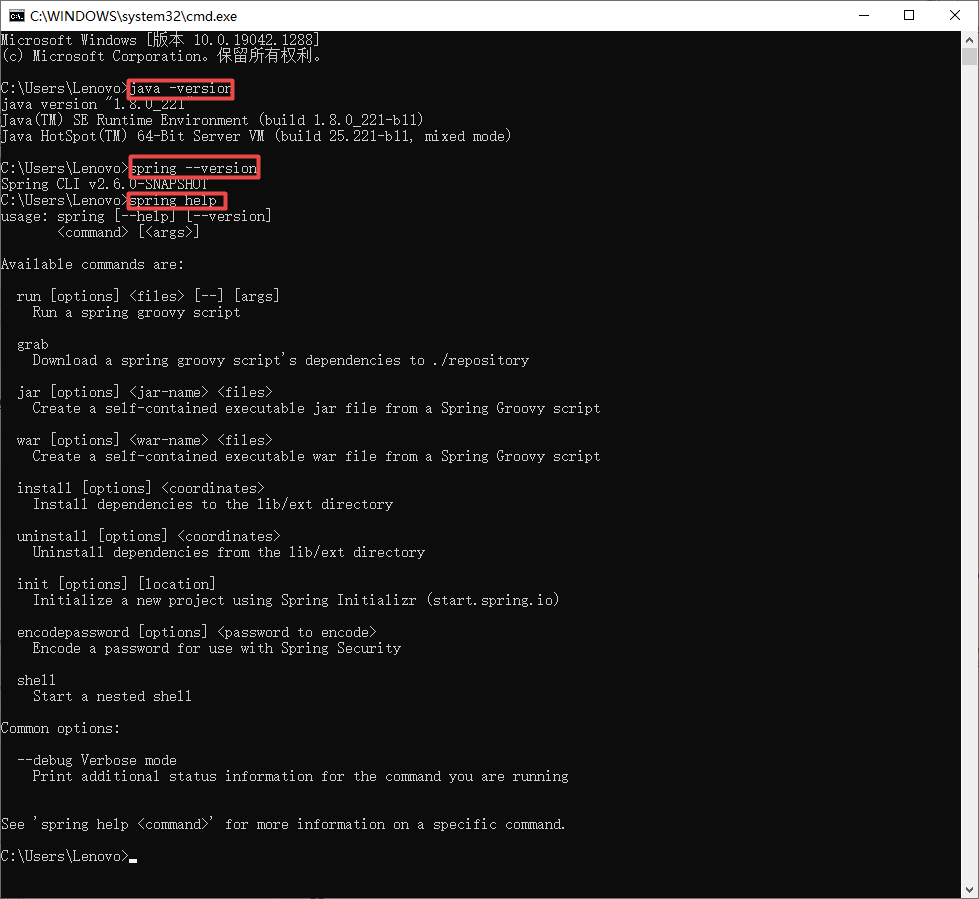Click the 'run [options] <files> [--] [args]' line
Viewport: 979px width, 899px height.
click(148, 296)
